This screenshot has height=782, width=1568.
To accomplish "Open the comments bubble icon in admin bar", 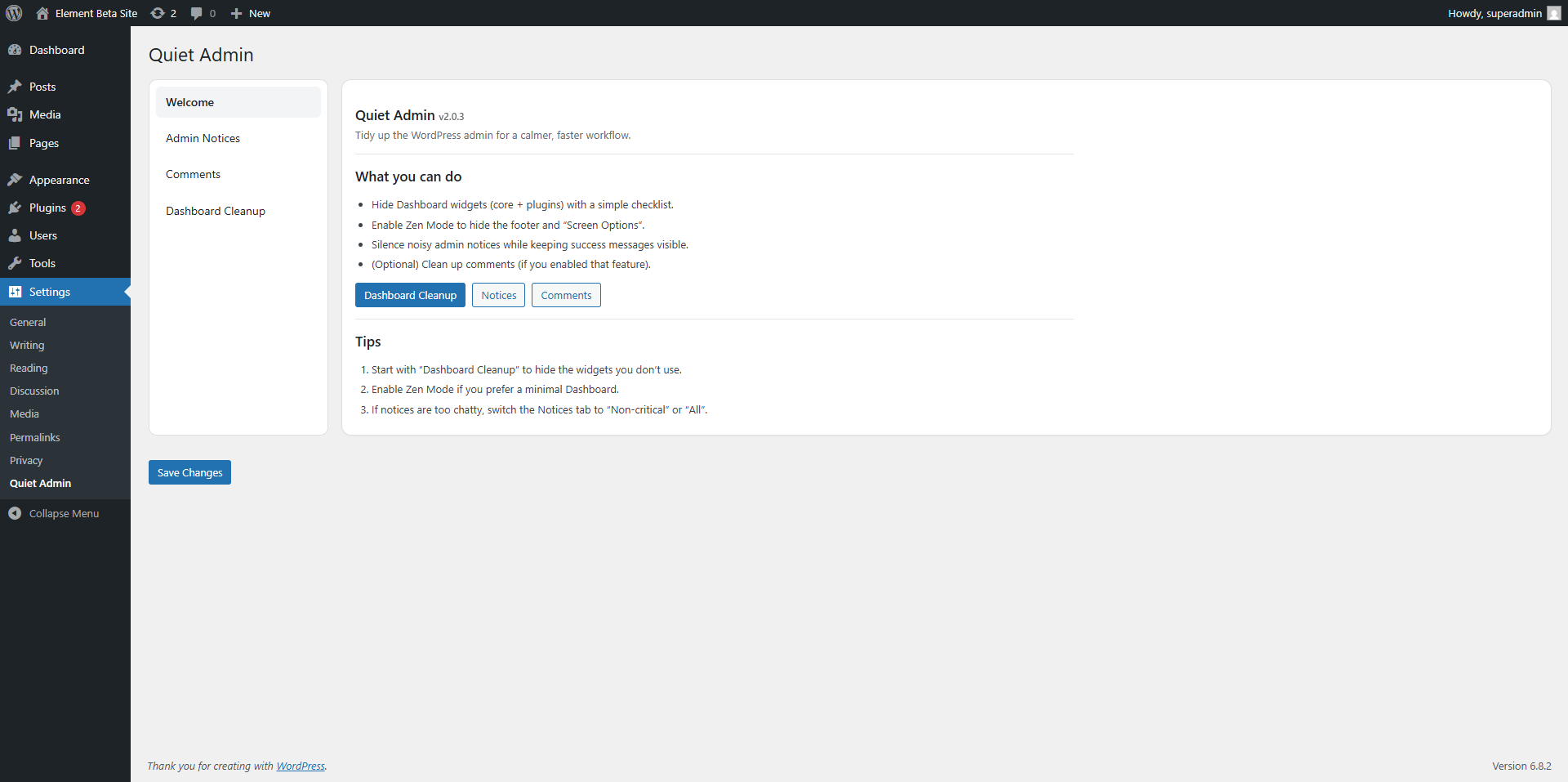I will [197, 13].
